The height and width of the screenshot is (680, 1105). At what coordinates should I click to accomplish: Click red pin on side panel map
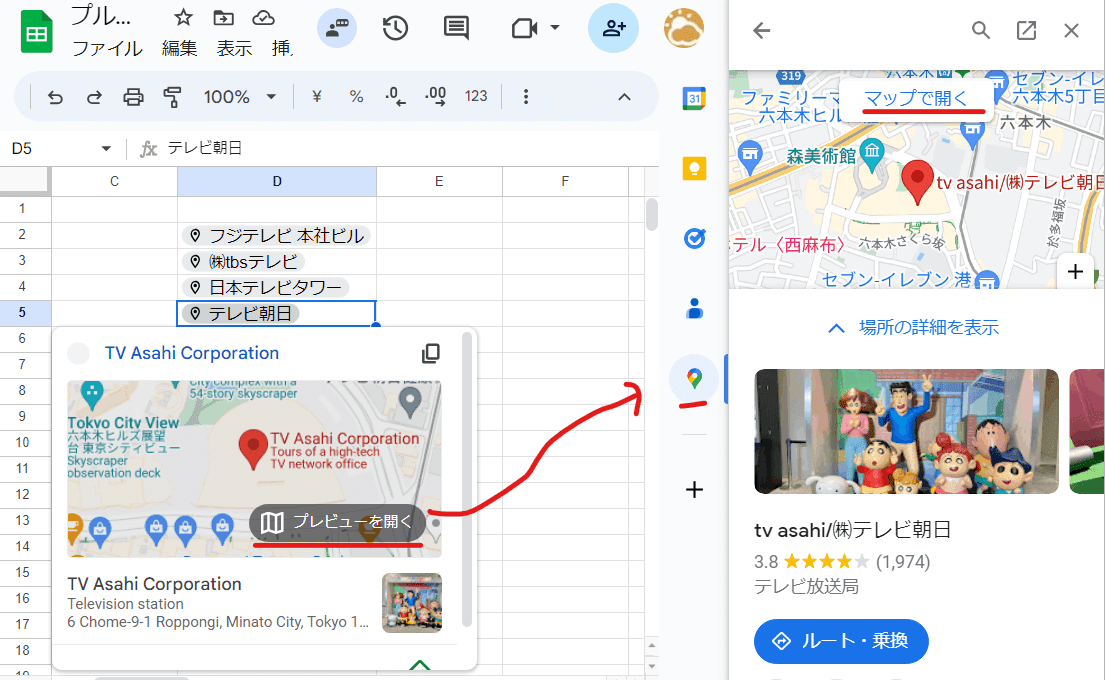(x=917, y=182)
